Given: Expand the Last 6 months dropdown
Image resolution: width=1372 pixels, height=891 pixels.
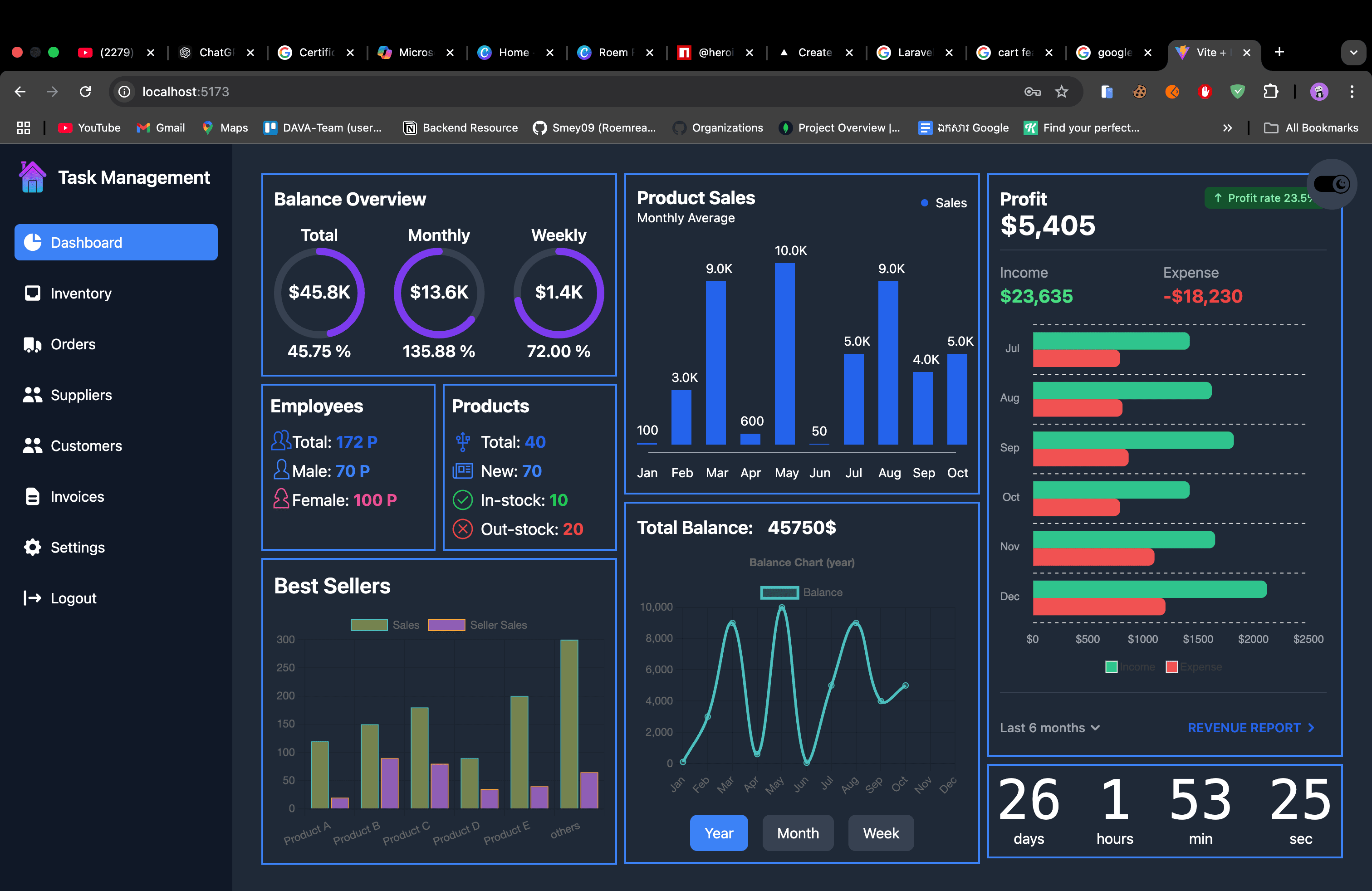Looking at the screenshot, I should point(1049,728).
